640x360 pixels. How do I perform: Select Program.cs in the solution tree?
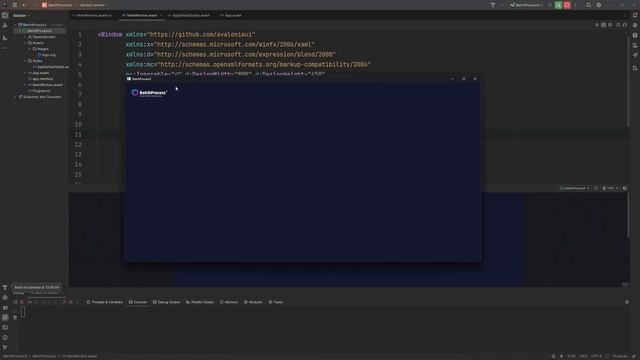(39, 91)
